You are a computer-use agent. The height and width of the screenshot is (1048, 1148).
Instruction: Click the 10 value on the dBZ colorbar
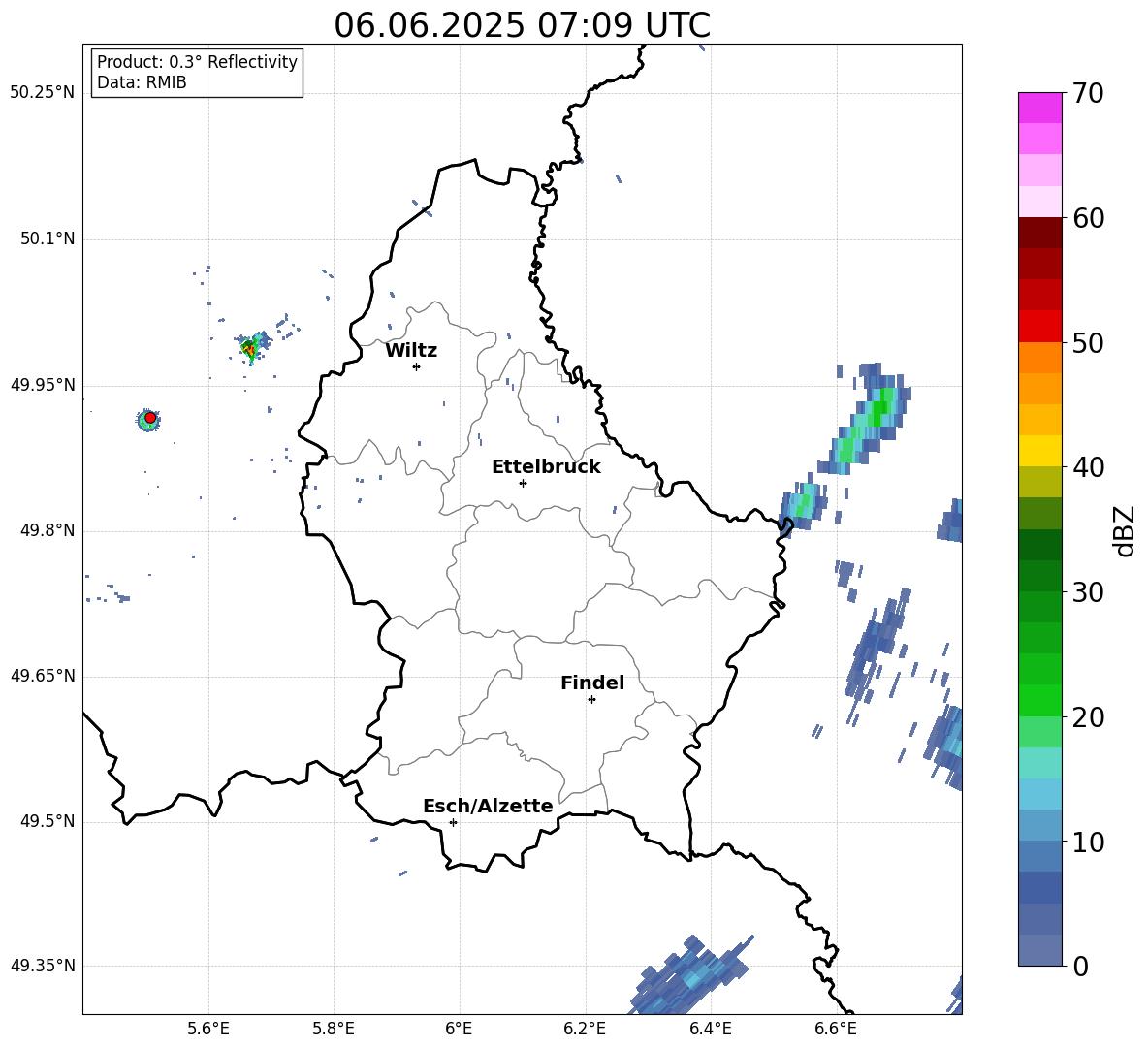click(1088, 842)
